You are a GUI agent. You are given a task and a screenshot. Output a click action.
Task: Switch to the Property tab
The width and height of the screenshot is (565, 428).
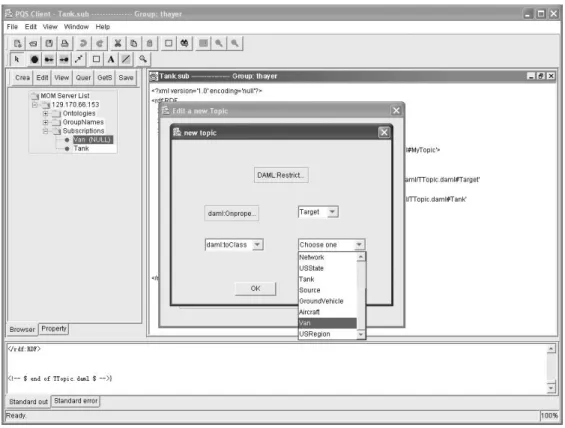coord(54,329)
